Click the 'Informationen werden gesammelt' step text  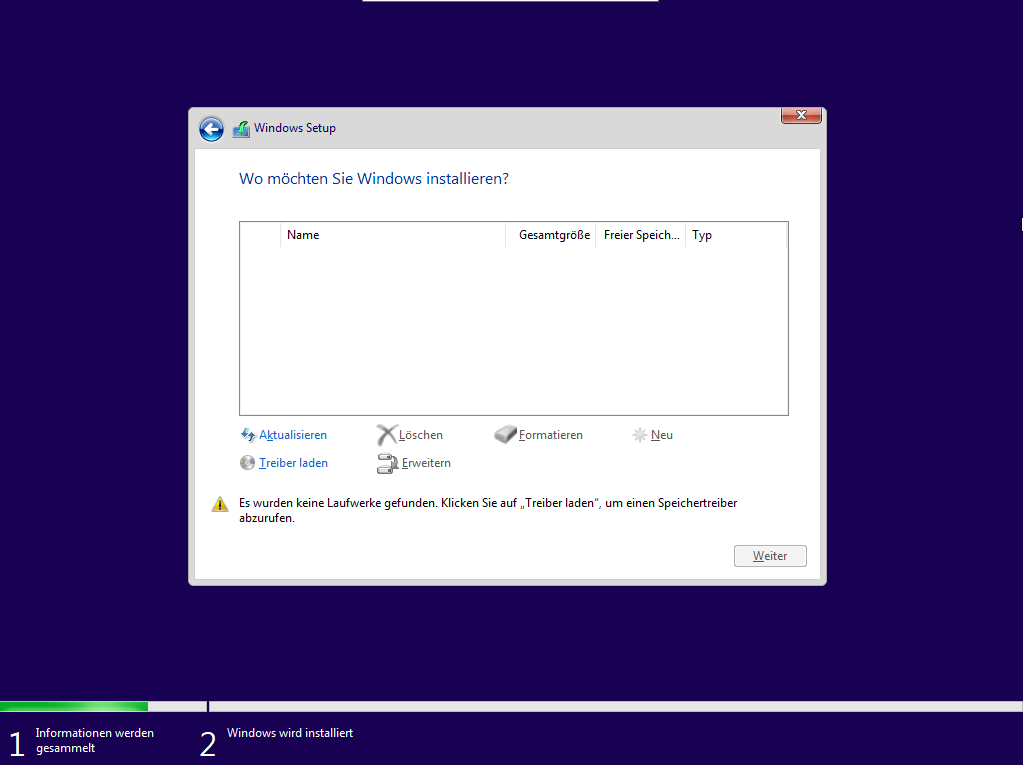(95, 741)
